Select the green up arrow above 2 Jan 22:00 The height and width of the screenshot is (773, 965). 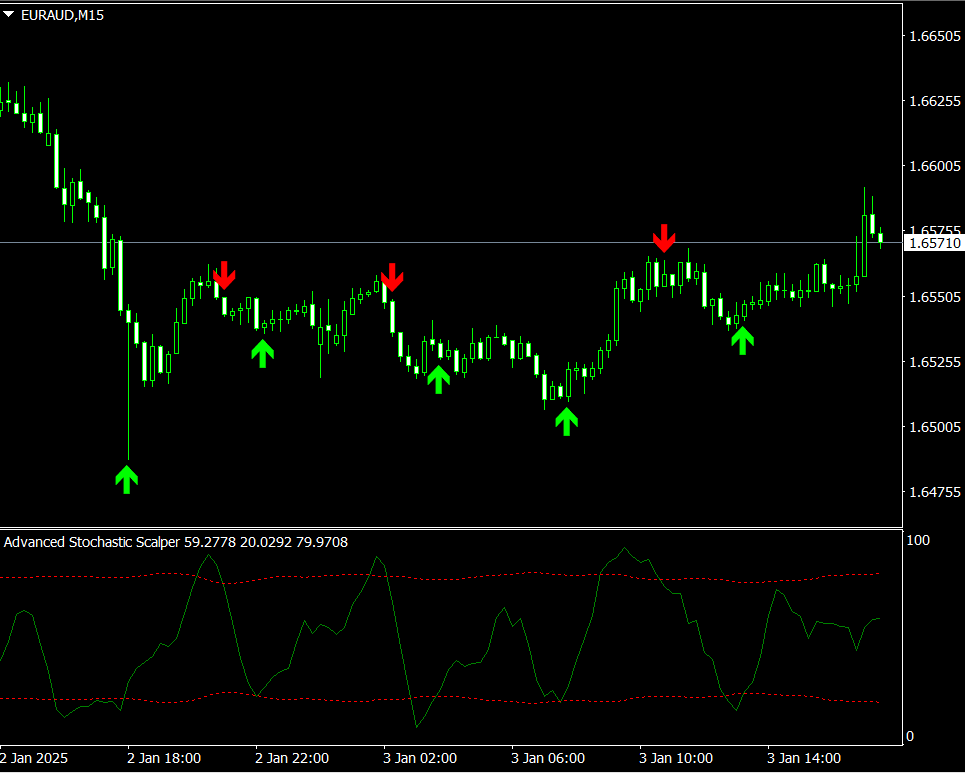click(x=262, y=353)
